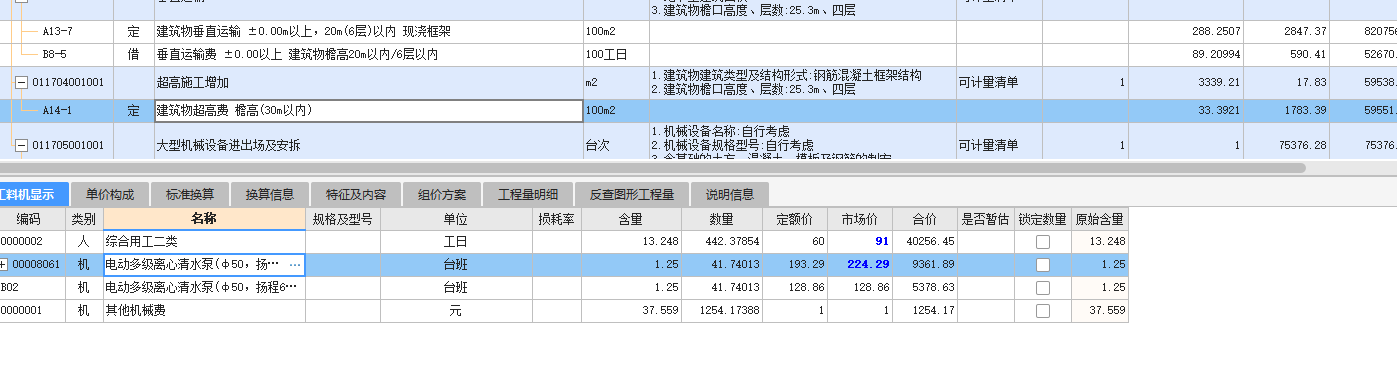Expand the 00008061 machine row

(4, 265)
